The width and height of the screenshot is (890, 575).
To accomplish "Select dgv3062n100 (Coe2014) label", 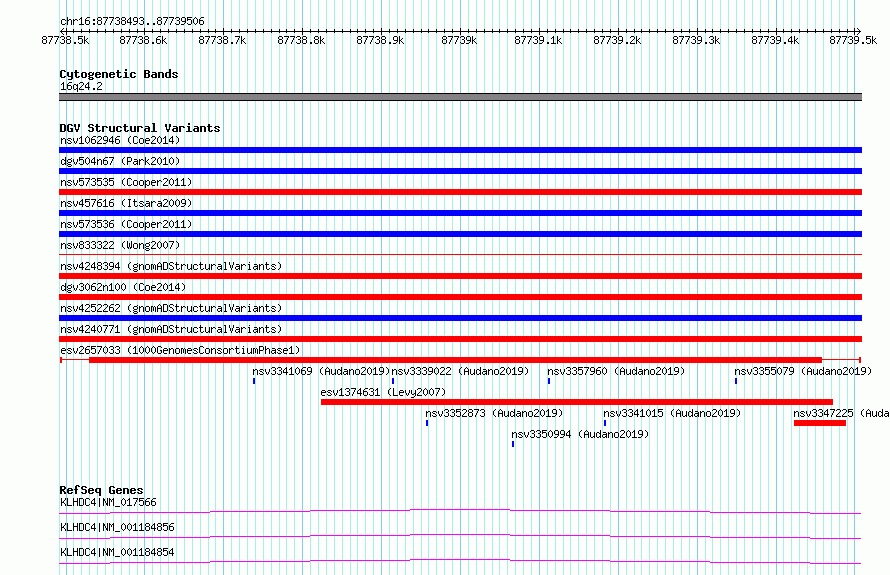I will click(123, 287).
